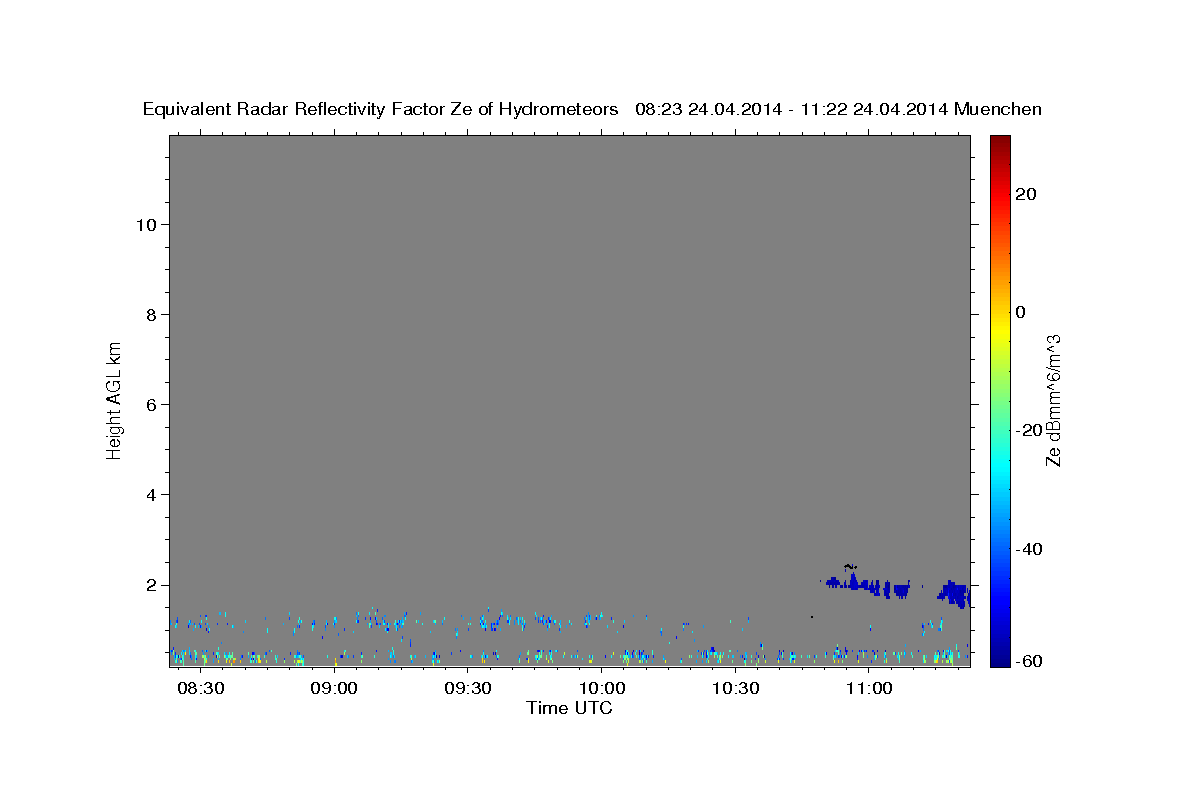1200x800 pixels.
Task: Click the colorbar value label 0
Action: coord(1020,312)
